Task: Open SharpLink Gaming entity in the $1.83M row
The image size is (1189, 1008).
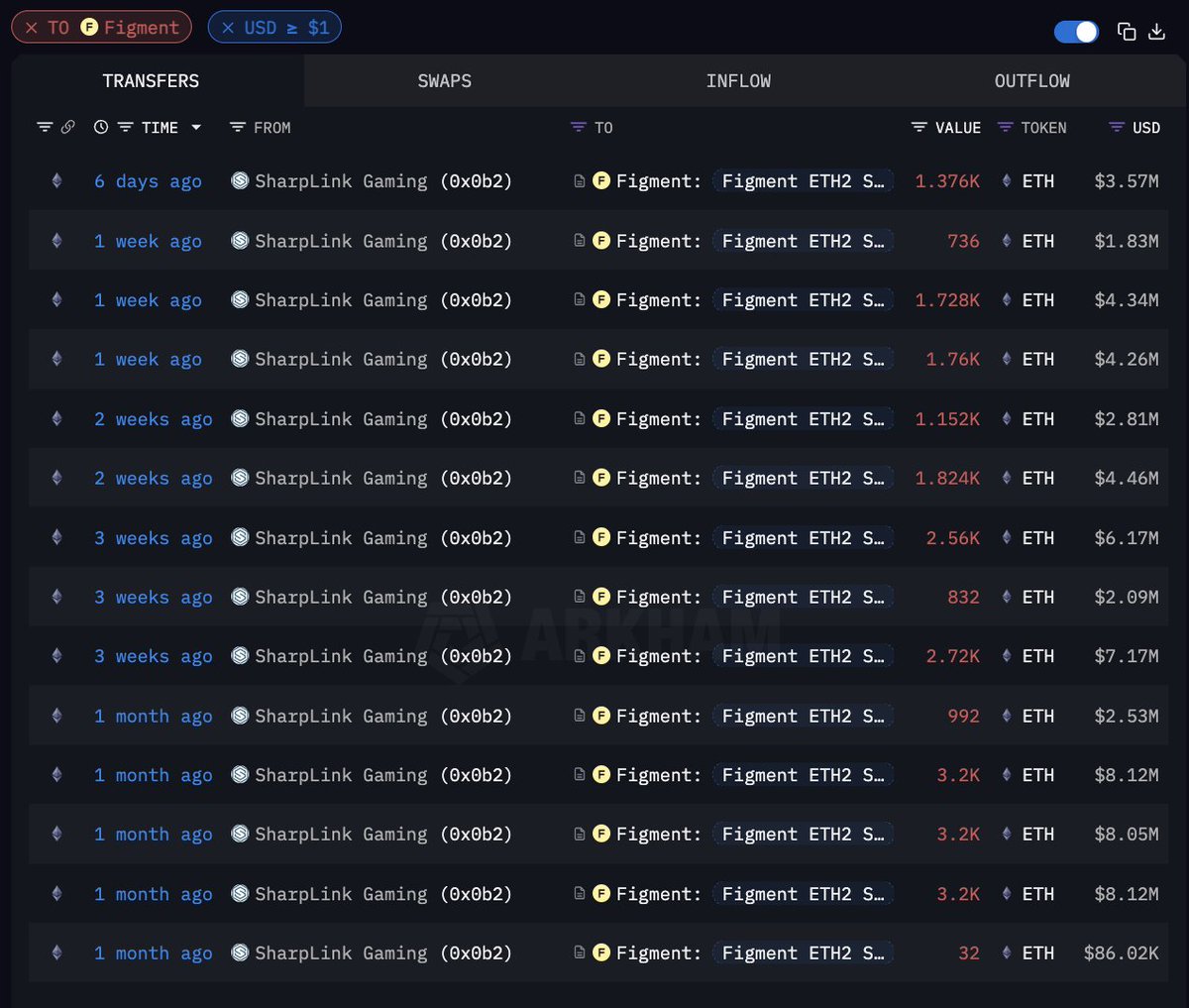Action: 341,241
